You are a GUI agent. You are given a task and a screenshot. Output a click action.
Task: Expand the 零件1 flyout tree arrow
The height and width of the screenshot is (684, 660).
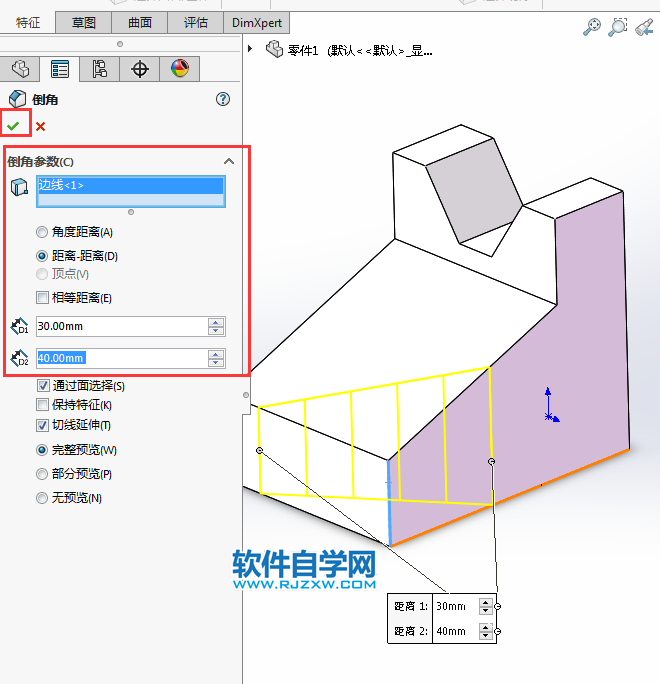250,48
